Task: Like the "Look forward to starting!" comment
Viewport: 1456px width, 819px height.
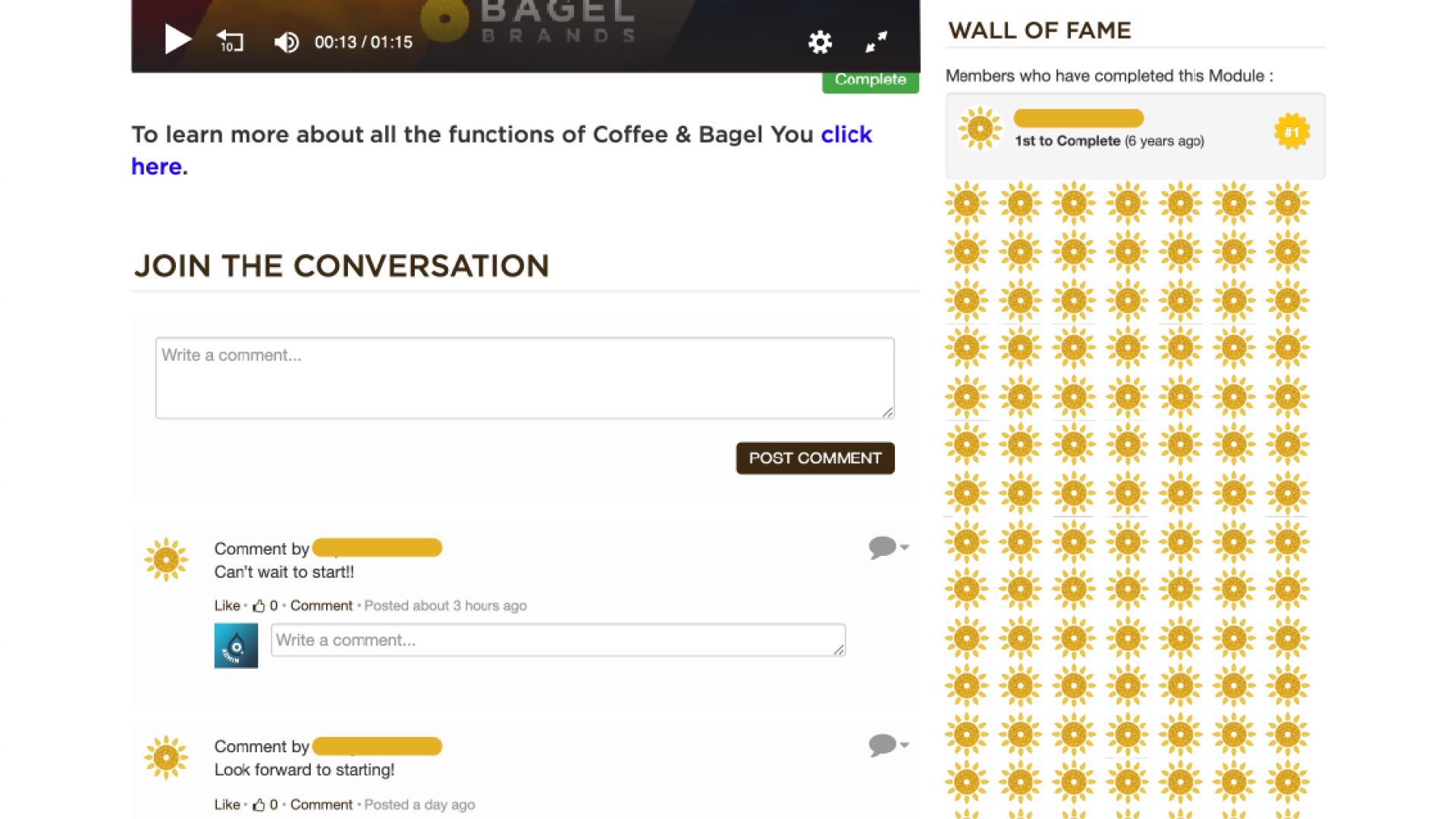Action: (227, 804)
